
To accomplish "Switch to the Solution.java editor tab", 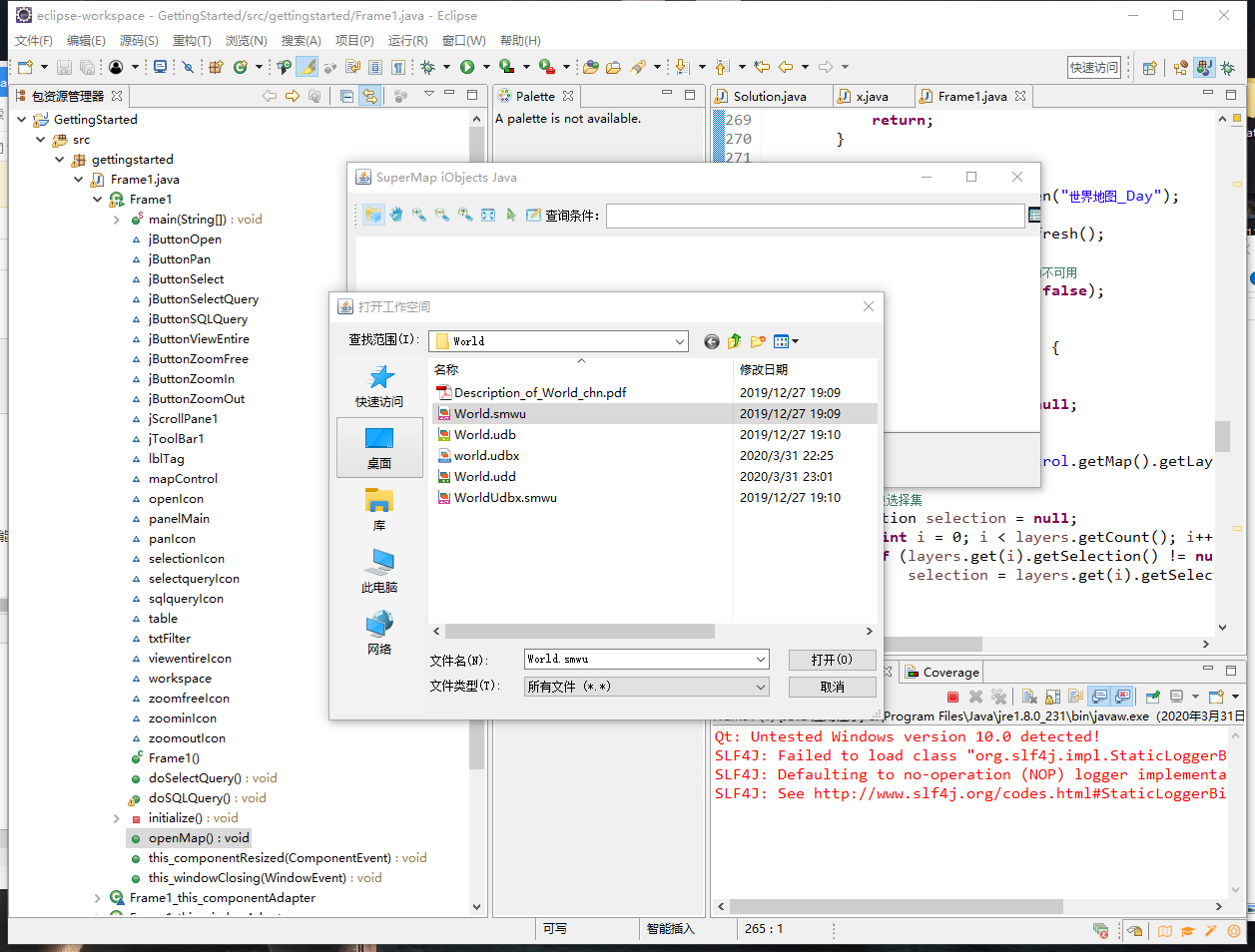I will (x=770, y=96).
